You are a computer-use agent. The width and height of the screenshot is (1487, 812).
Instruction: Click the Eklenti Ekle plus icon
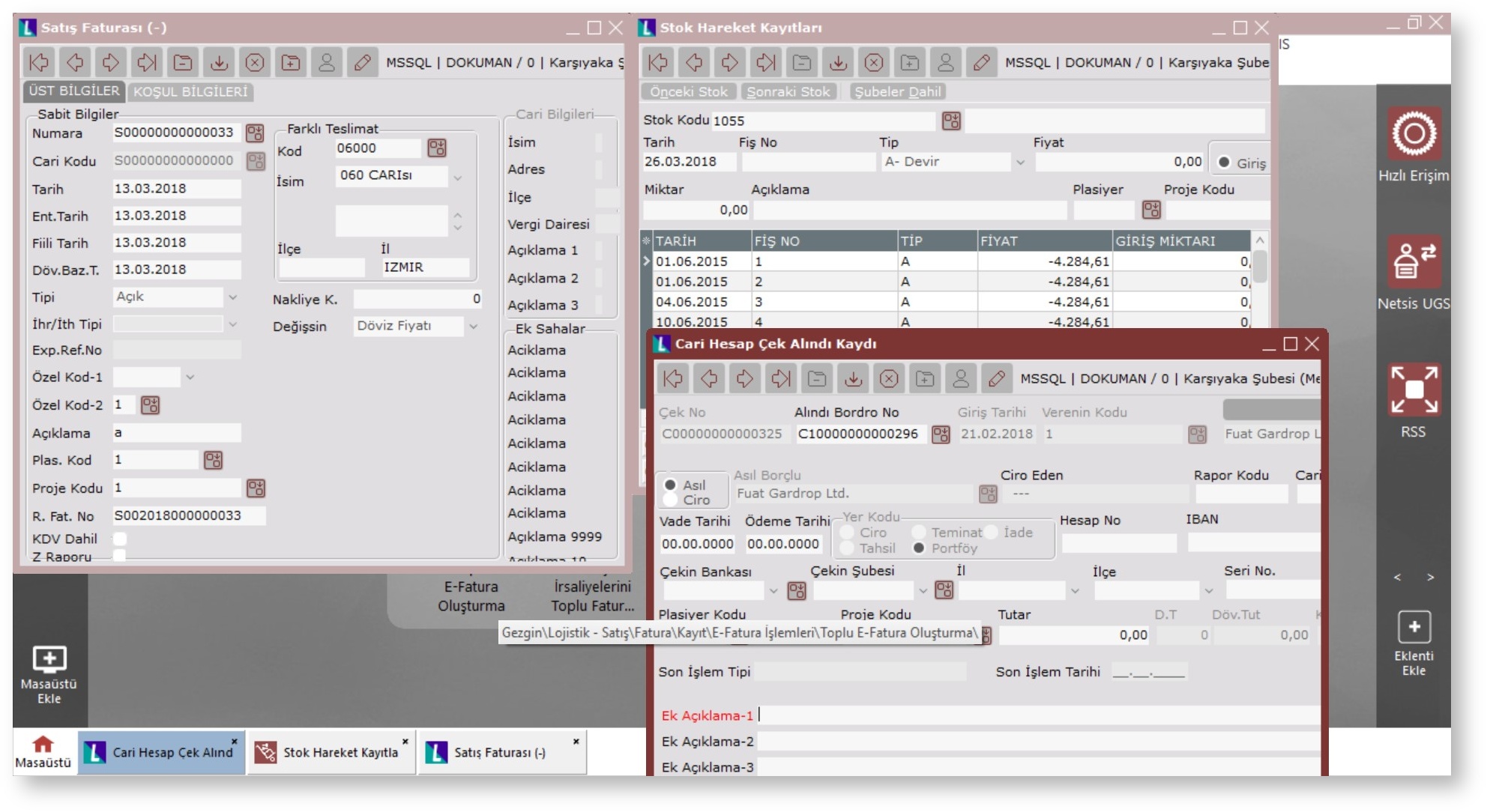point(1414,627)
